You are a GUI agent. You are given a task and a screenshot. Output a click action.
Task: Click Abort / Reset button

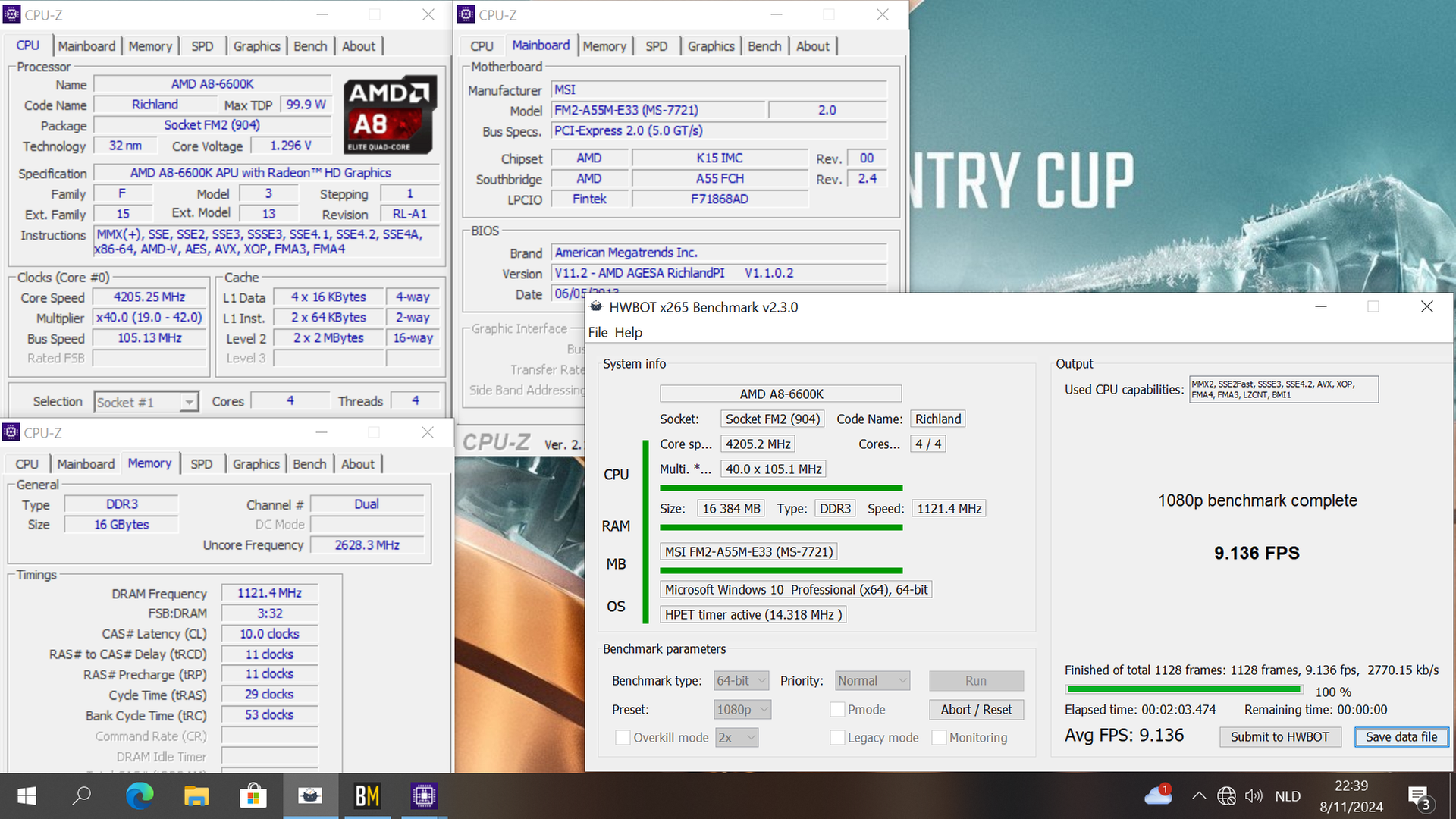click(x=976, y=710)
